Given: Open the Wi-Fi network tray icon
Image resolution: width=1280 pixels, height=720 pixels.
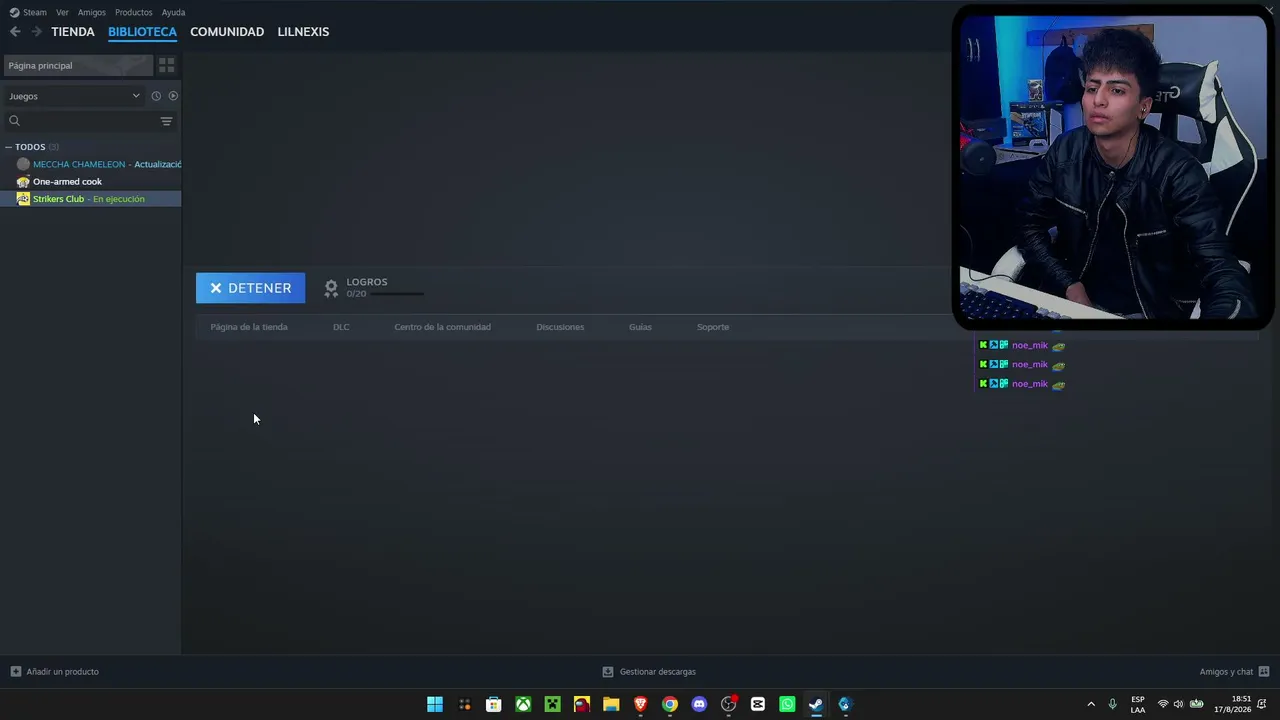Looking at the screenshot, I should 1162,704.
